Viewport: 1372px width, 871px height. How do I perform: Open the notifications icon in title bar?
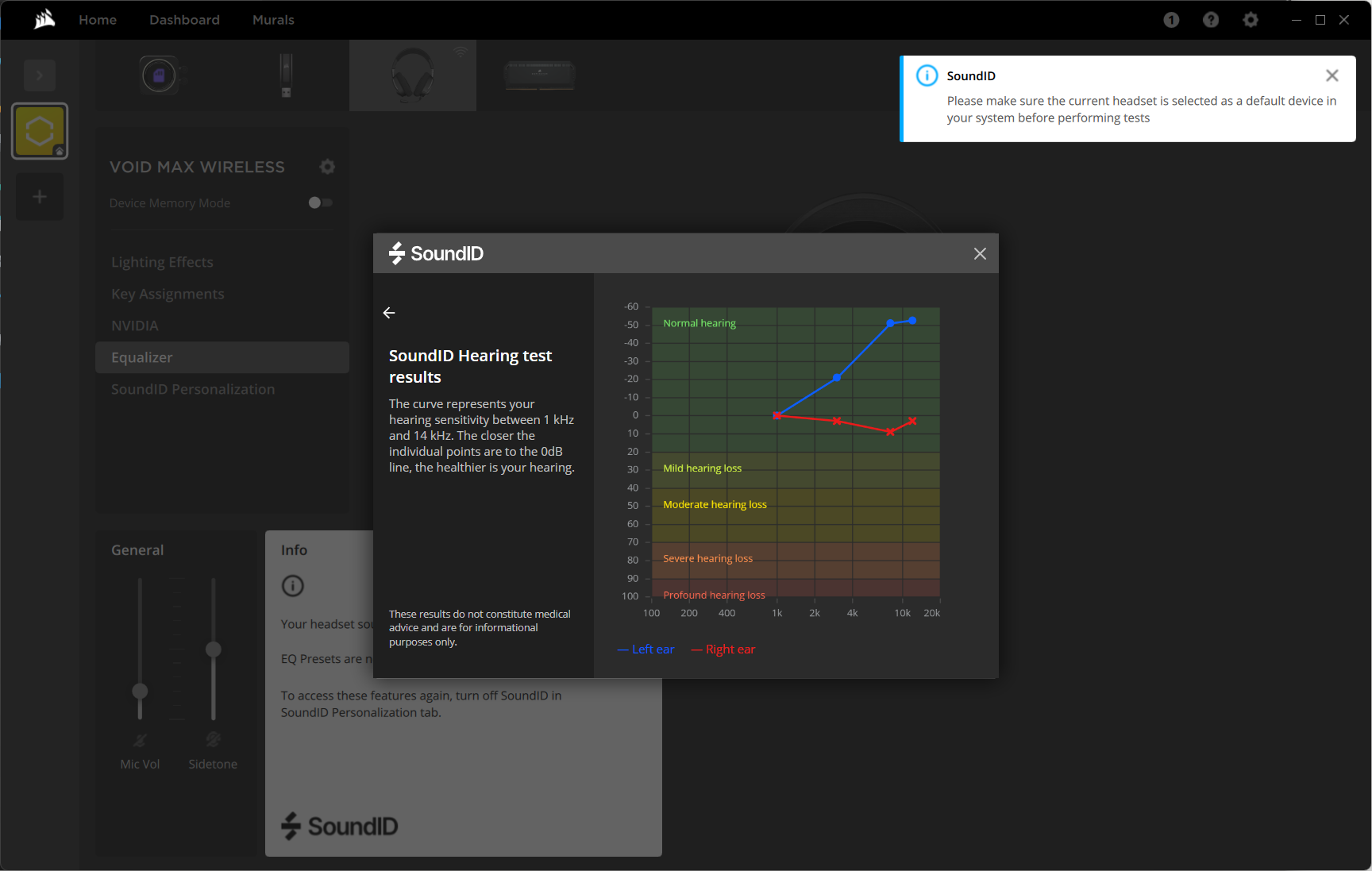[1171, 20]
